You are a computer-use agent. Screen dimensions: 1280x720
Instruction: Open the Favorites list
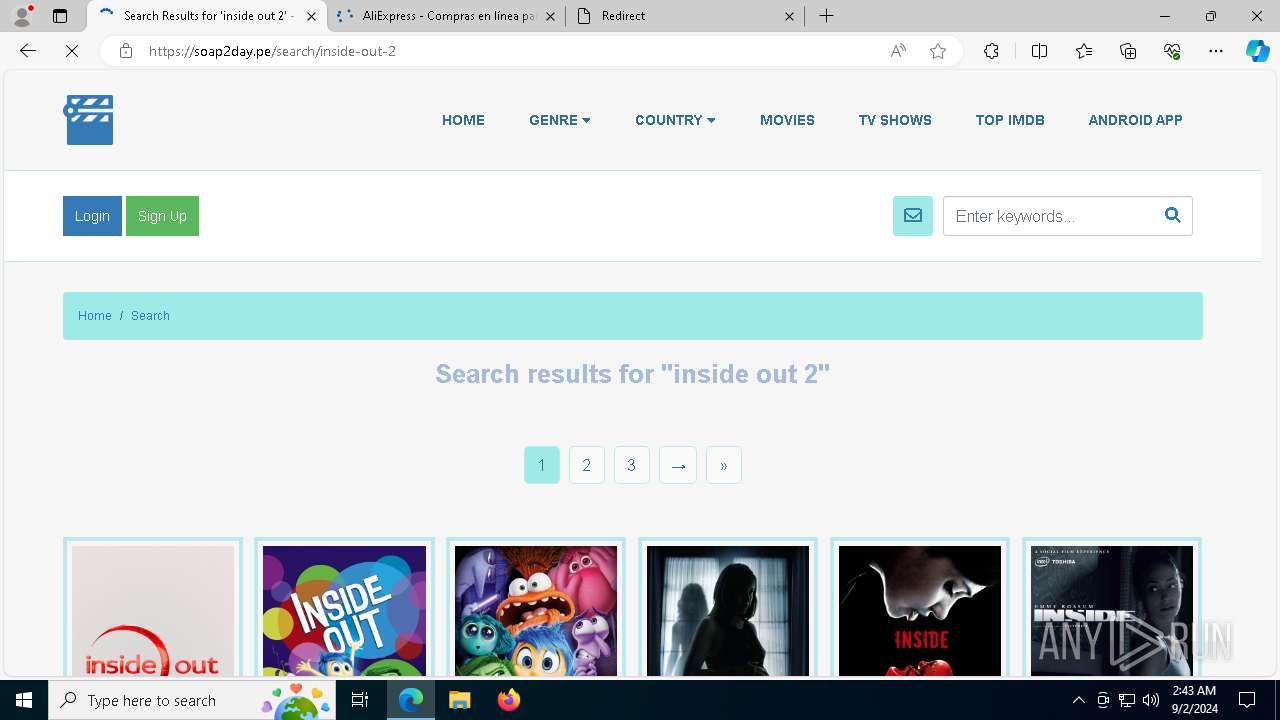(1084, 51)
